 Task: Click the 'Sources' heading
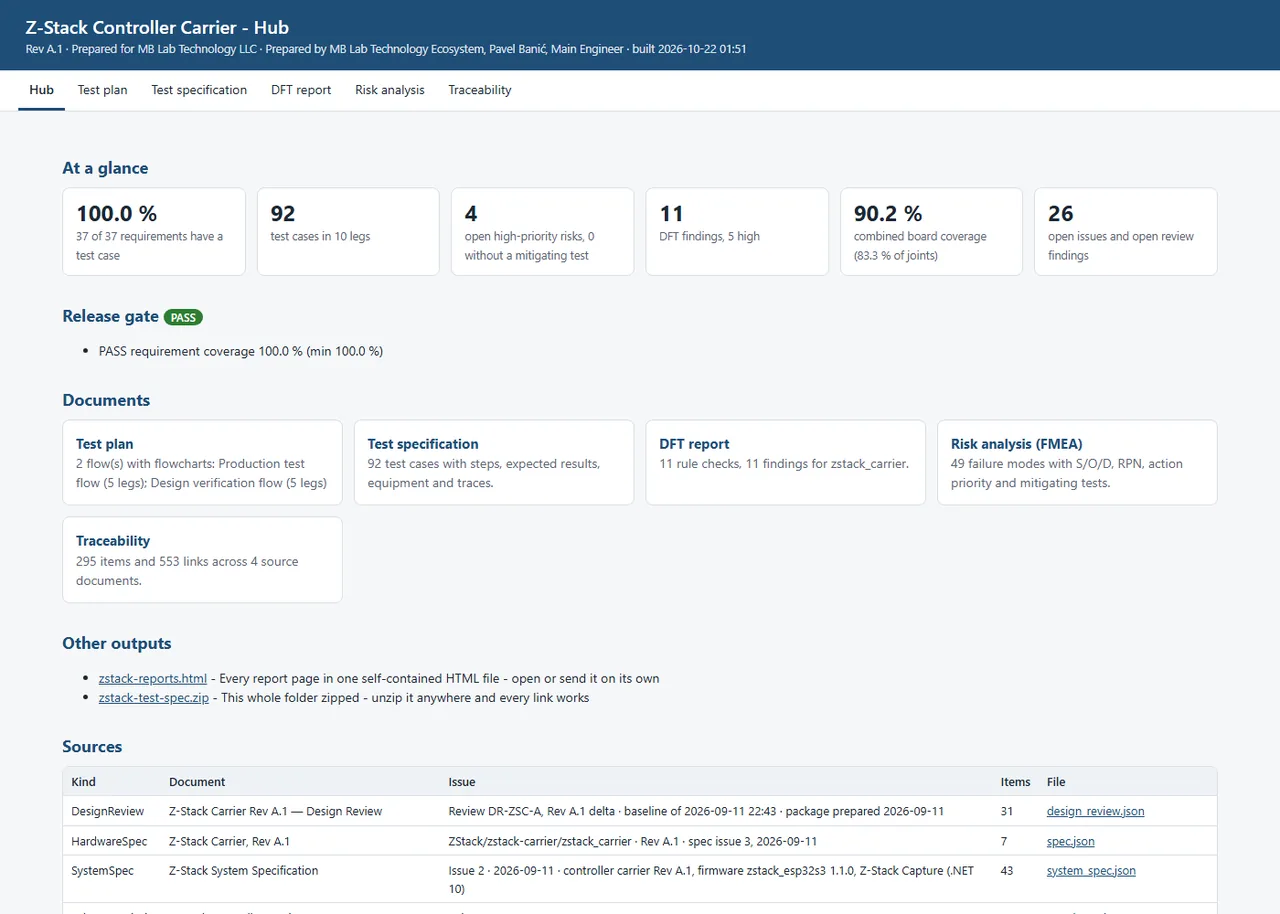(92, 747)
